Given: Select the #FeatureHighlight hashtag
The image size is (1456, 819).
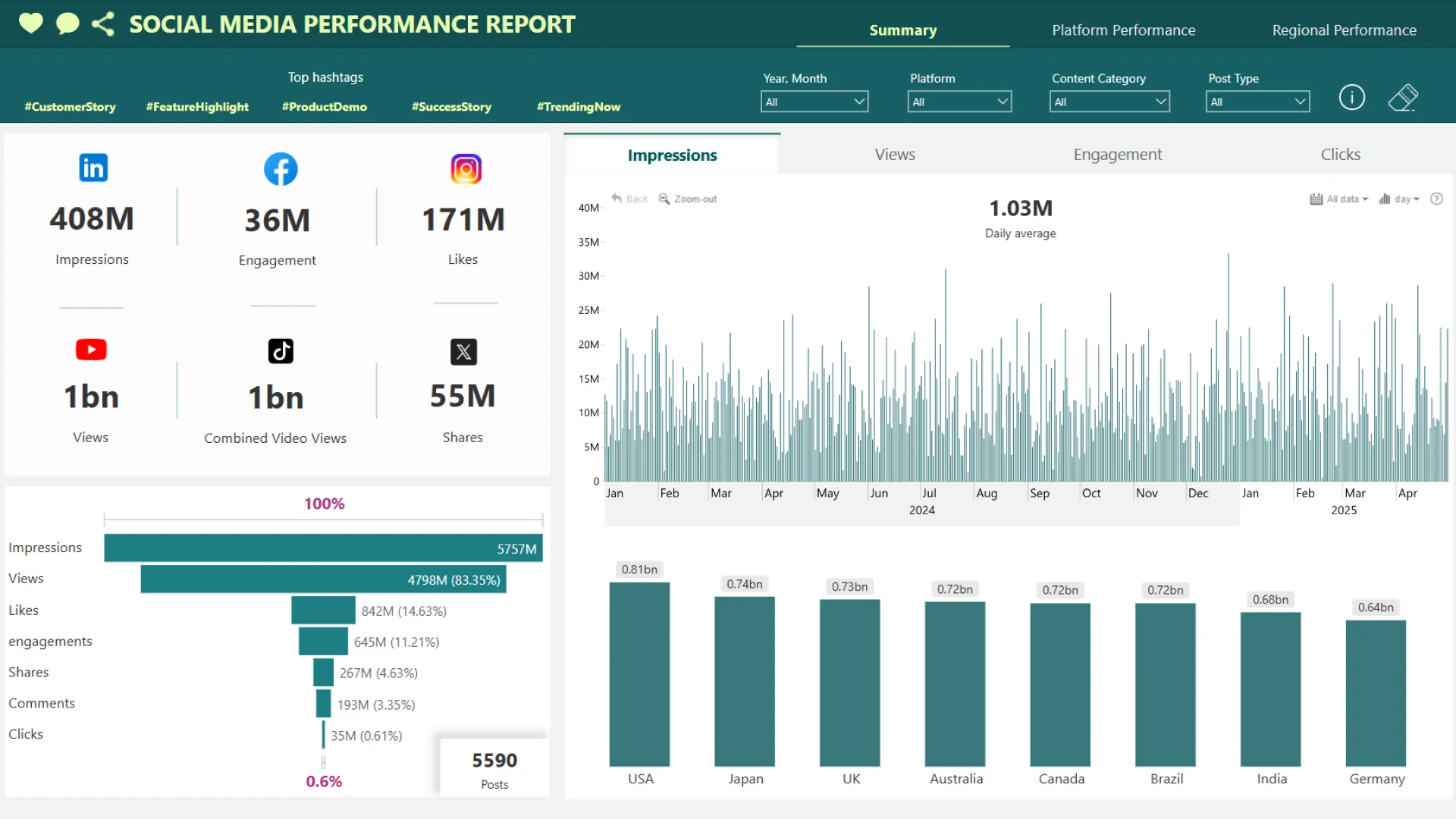Looking at the screenshot, I should coord(197,107).
